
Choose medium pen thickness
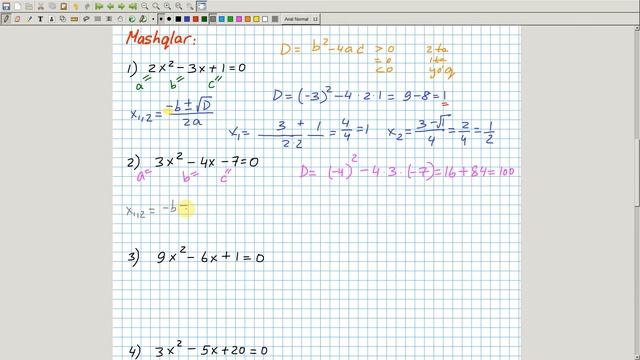161,19
